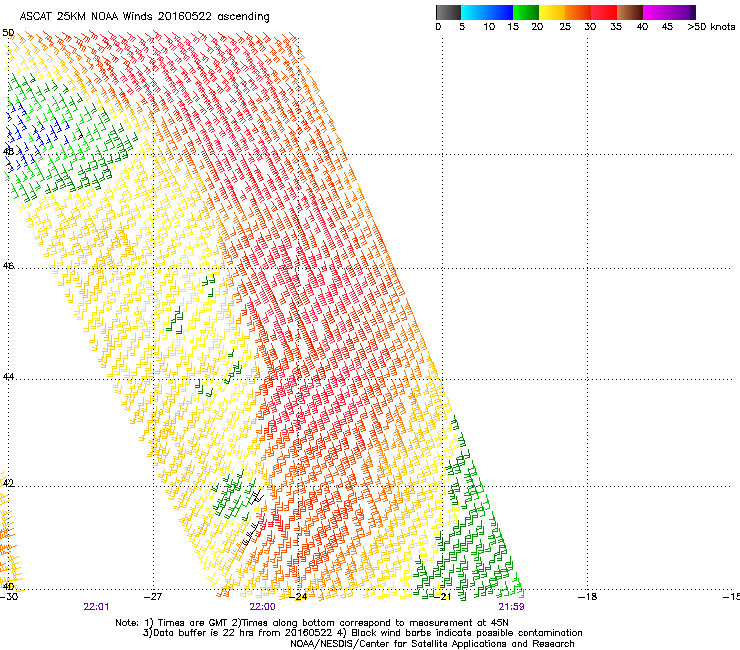Screen dimensions: 740x650
Task: Click the brown 35-40 knots legend swatch
Action: pyautogui.click(x=630, y=12)
